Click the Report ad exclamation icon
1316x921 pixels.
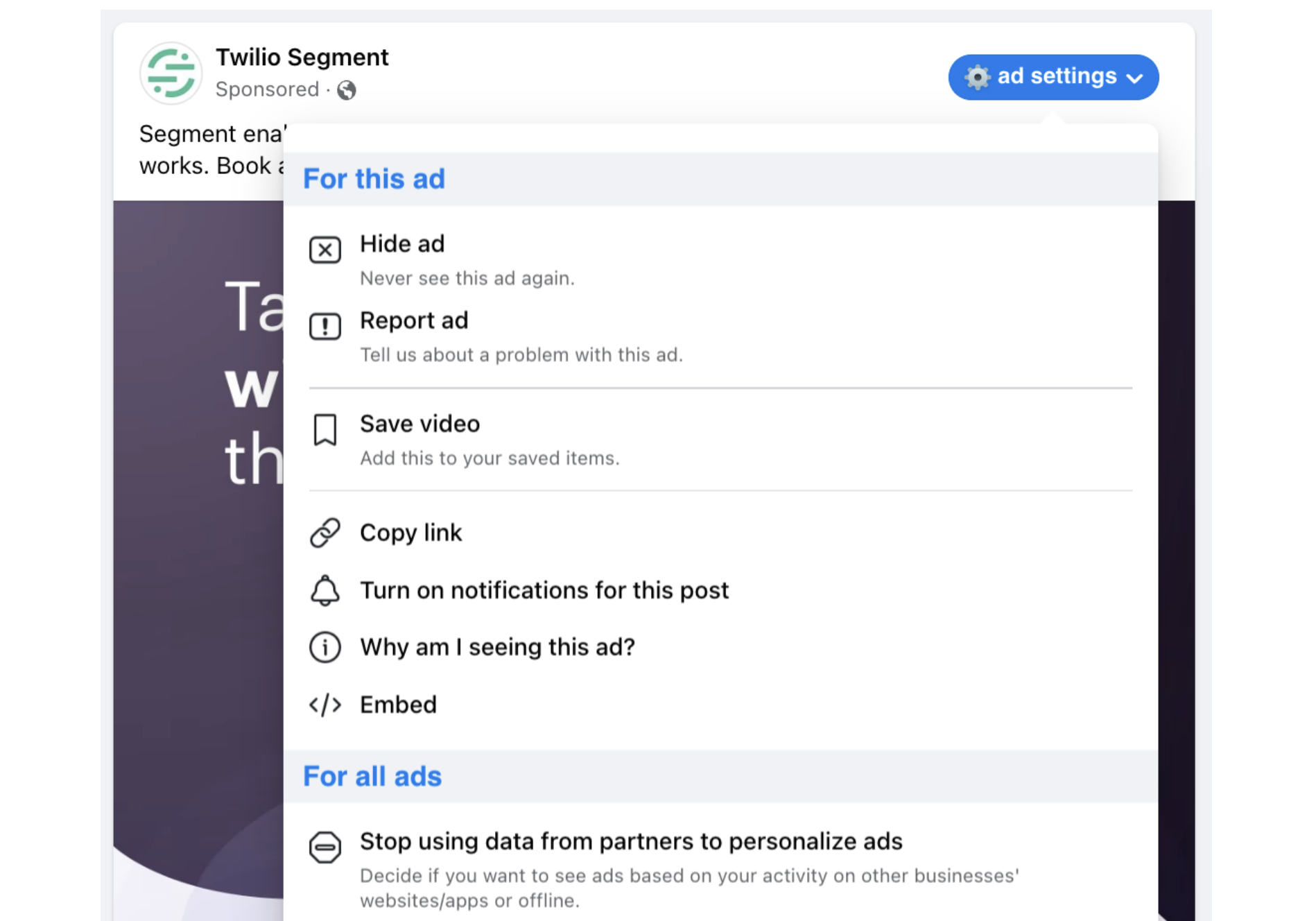[x=324, y=326]
